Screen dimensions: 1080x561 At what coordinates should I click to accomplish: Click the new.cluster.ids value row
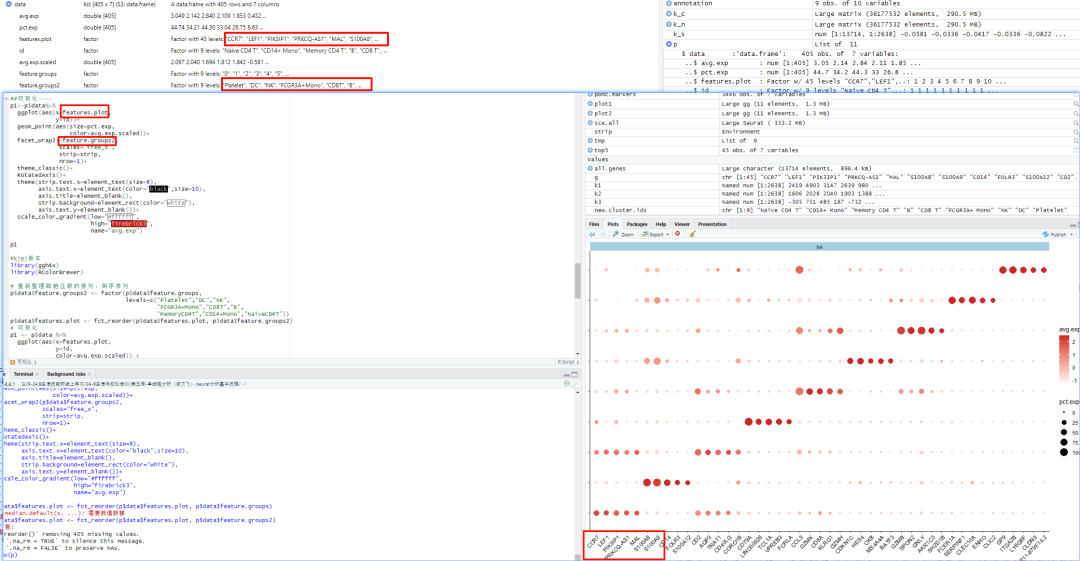(x=832, y=210)
